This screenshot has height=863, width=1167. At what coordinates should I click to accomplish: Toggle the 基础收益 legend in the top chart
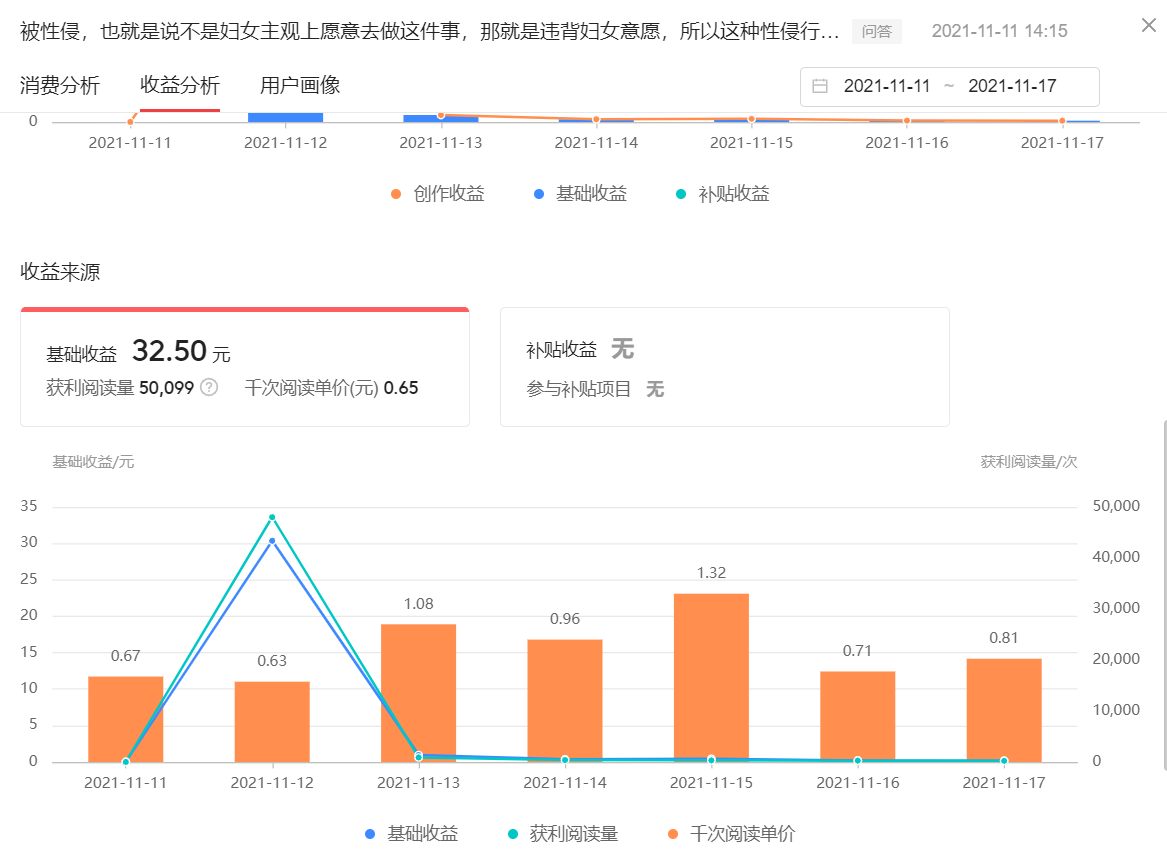pyautogui.click(x=580, y=193)
